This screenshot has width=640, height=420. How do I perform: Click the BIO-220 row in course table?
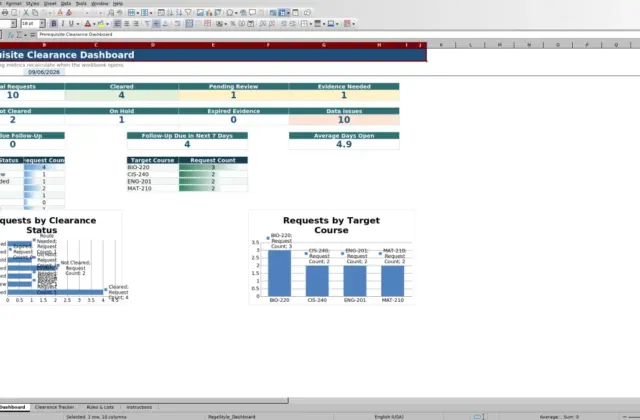[x=187, y=167]
